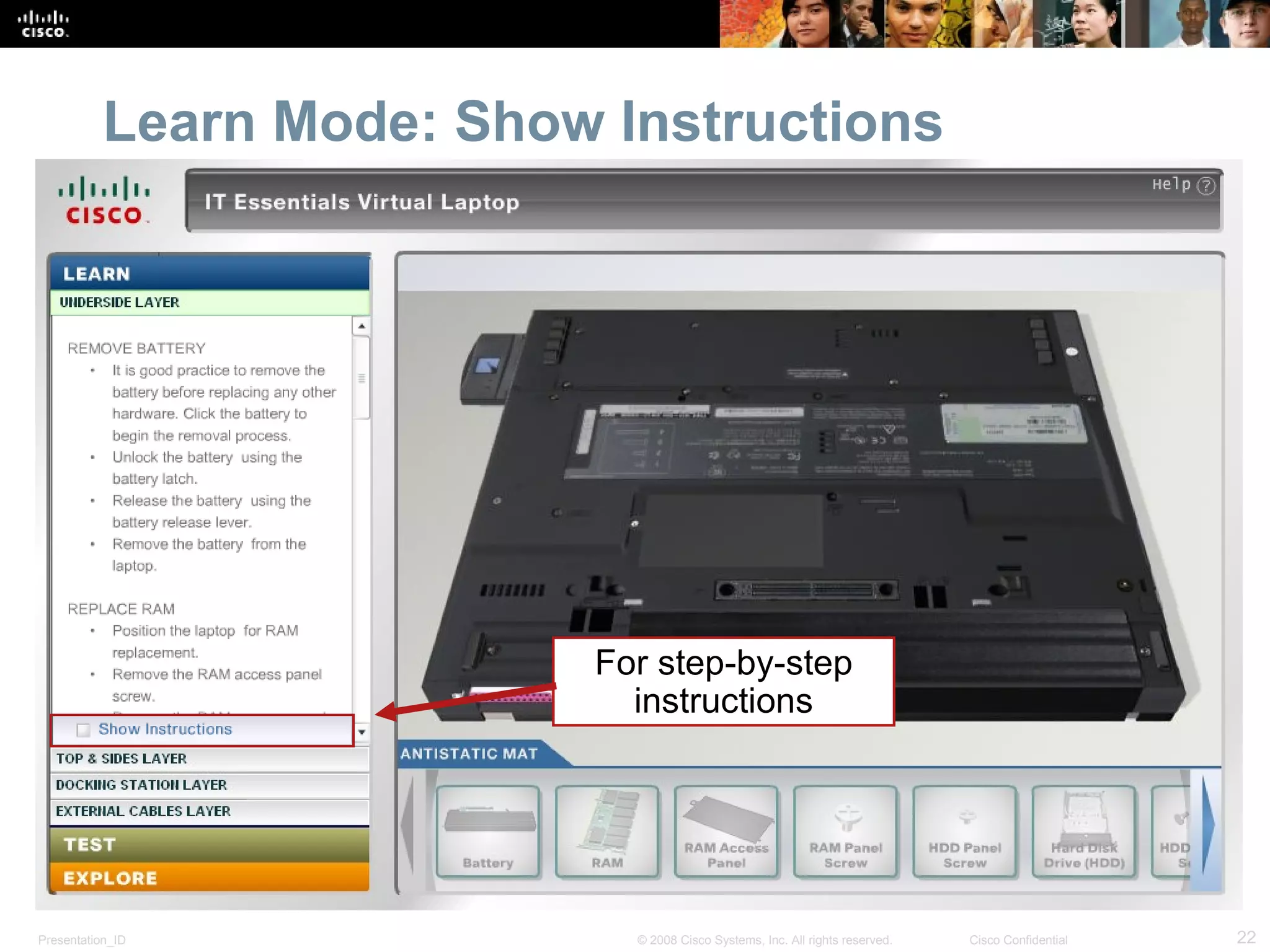Choose the HDD Panel Screw tile
Screen dimensions: 1270x952
[x=964, y=831]
